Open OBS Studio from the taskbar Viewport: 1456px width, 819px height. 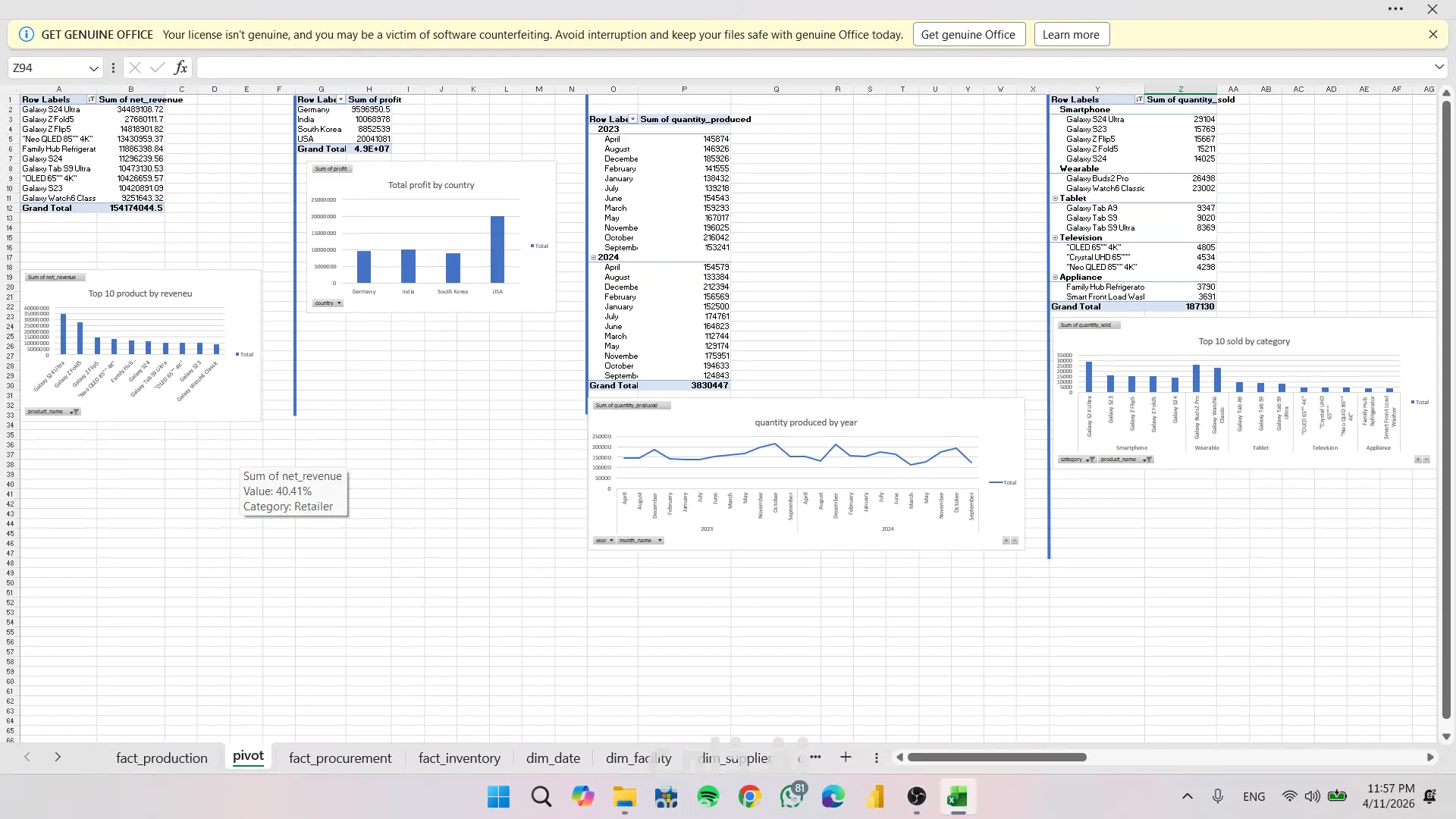point(917,797)
